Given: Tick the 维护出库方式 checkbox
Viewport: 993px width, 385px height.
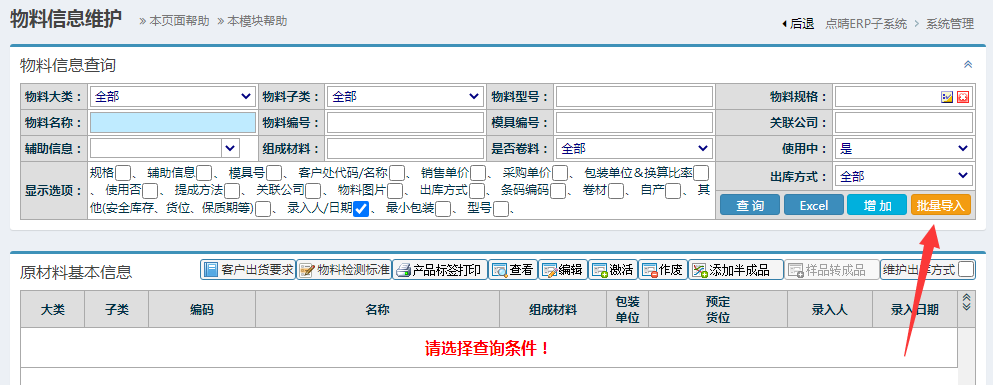Looking at the screenshot, I should tap(966, 270).
